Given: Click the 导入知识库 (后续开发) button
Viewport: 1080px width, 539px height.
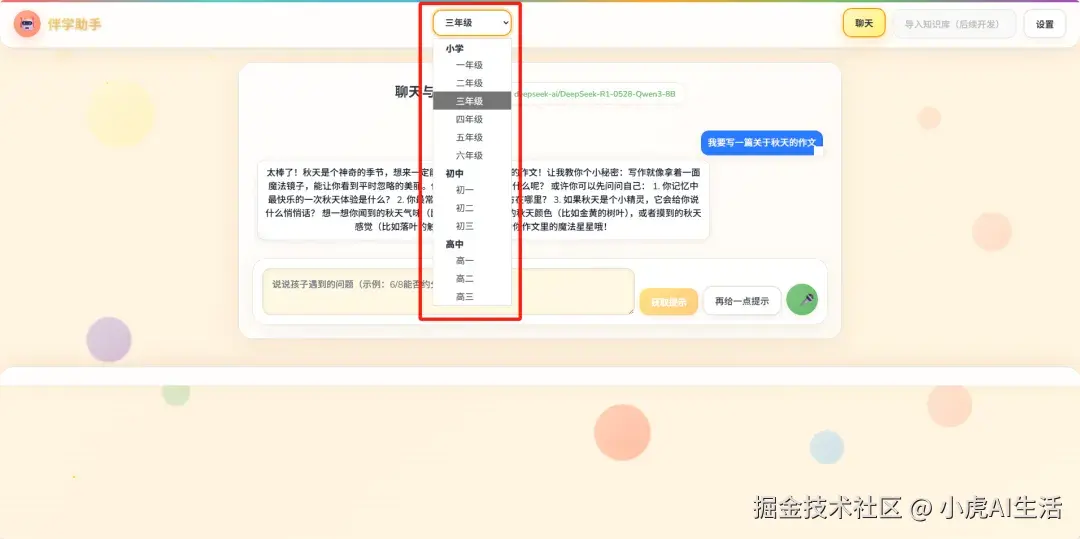Looking at the screenshot, I should click(x=954, y=24).
